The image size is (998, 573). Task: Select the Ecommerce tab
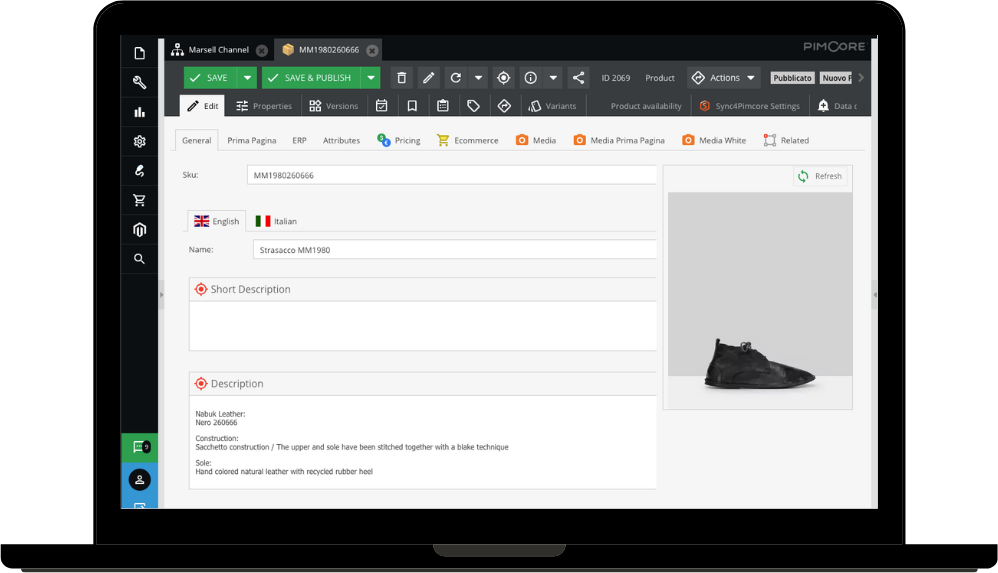pyautogui.click(x=467, y=140)
